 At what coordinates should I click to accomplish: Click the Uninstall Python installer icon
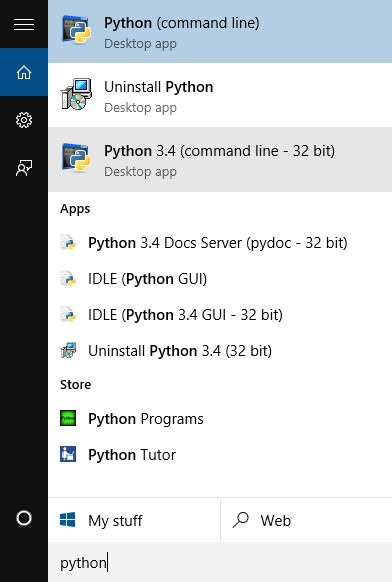click(76, 94)
